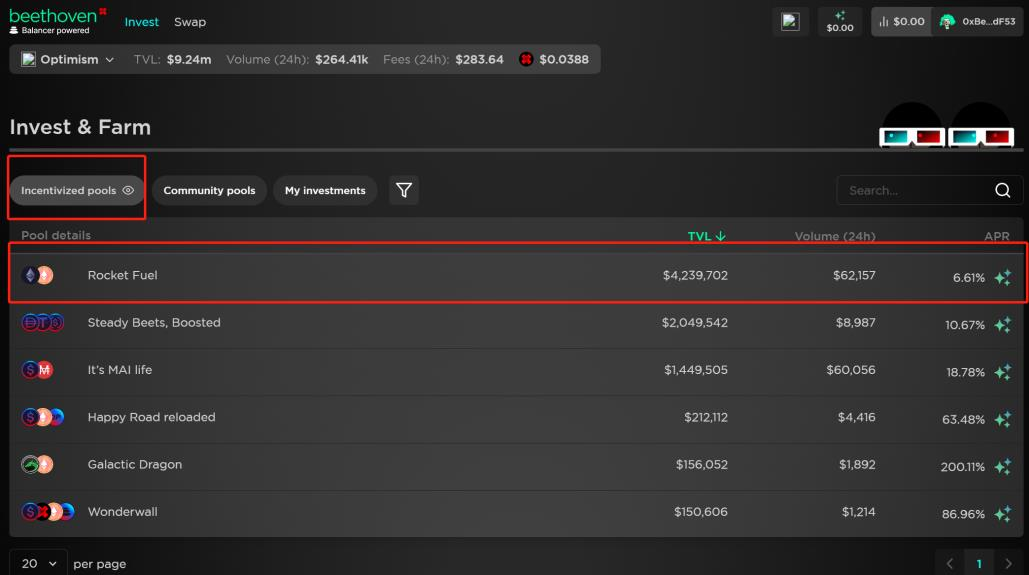
Task: Sort pools by TVL column header
Action: [706, 236]
